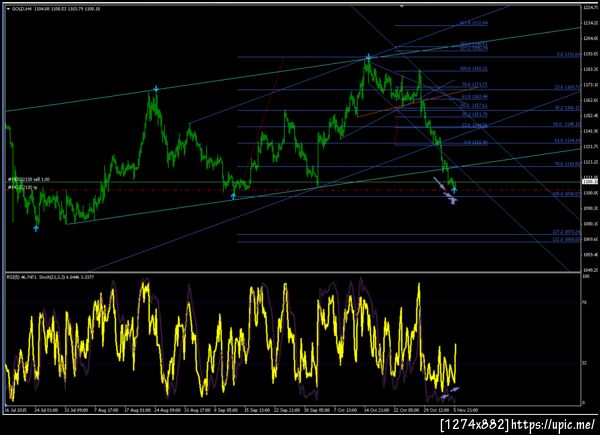Click the 24 Jul 01:00 time label

click(46, 410)
